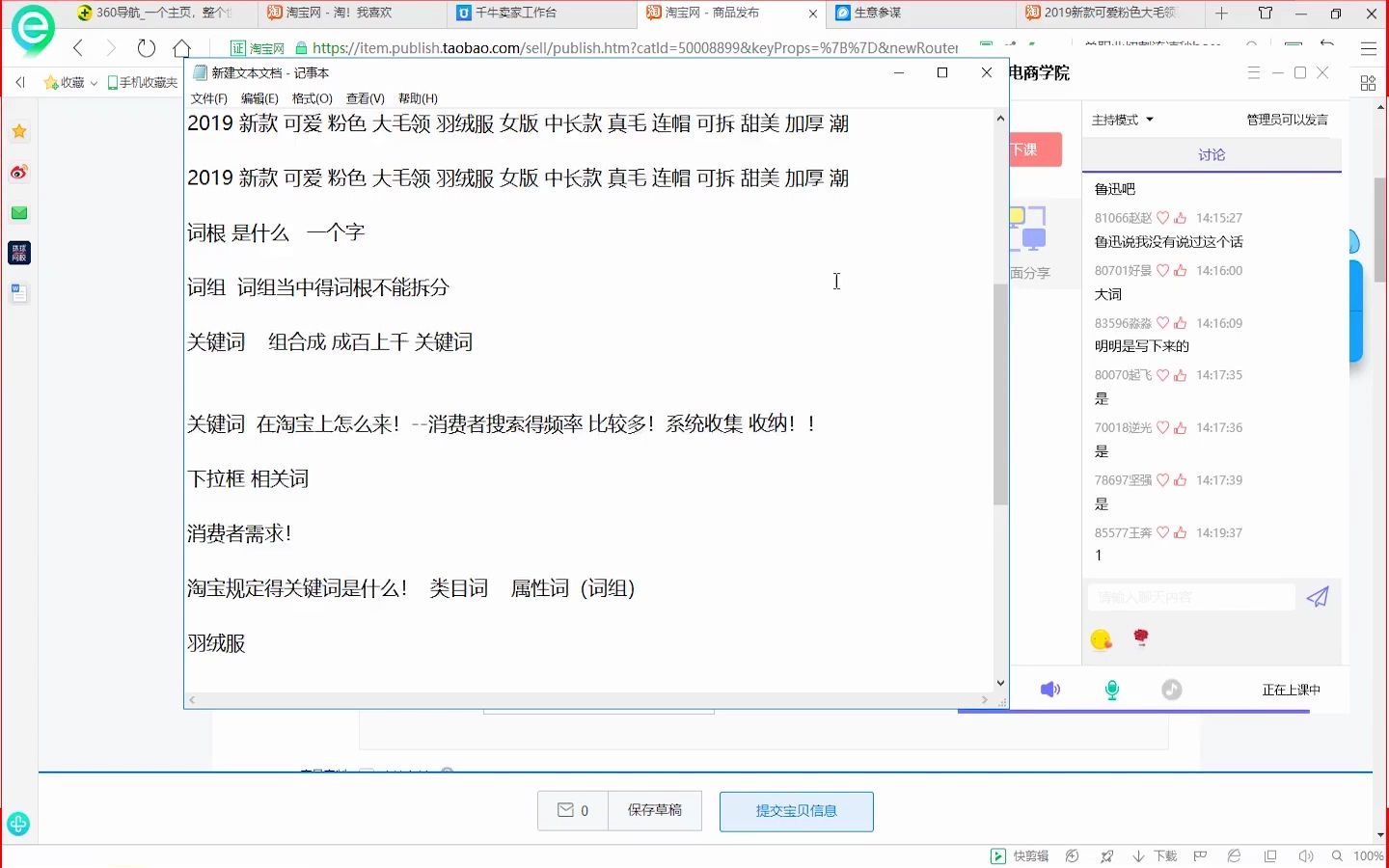
Task: Open the 格式(O) menu in Notepad
Action: point(313,98)
